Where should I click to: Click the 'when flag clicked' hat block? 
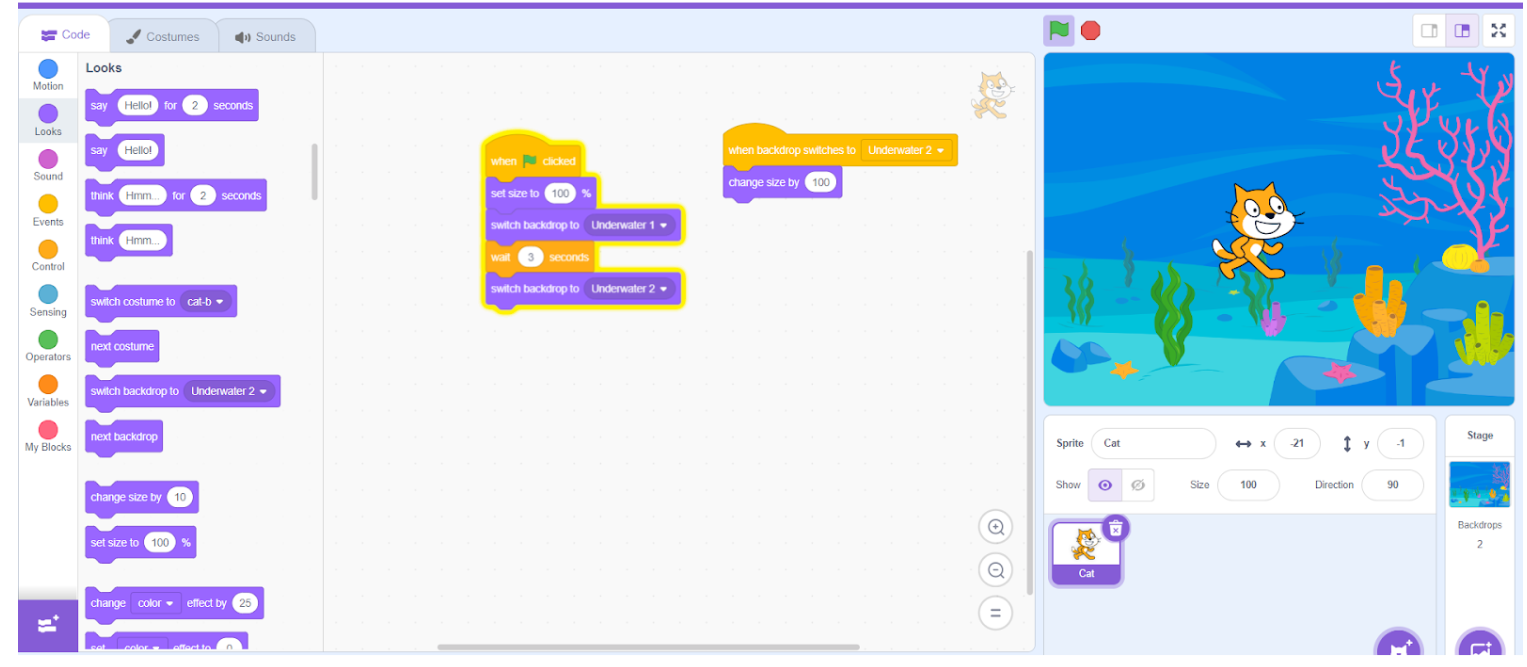click(x=532, y=159)
